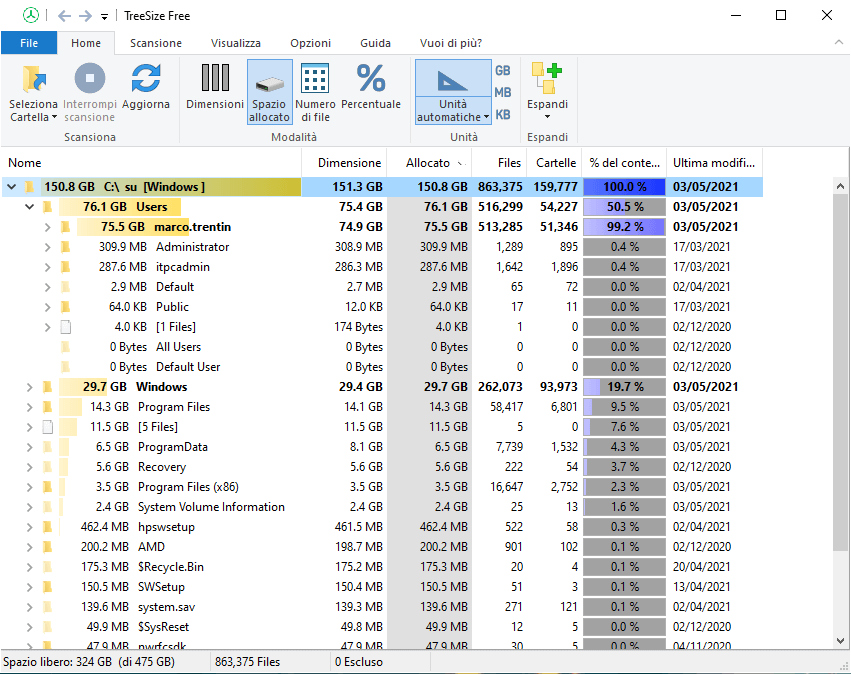This screenshot has width=851, height=674.
Task: Expand the marco.trentin folder
Action: click(48, 227)
